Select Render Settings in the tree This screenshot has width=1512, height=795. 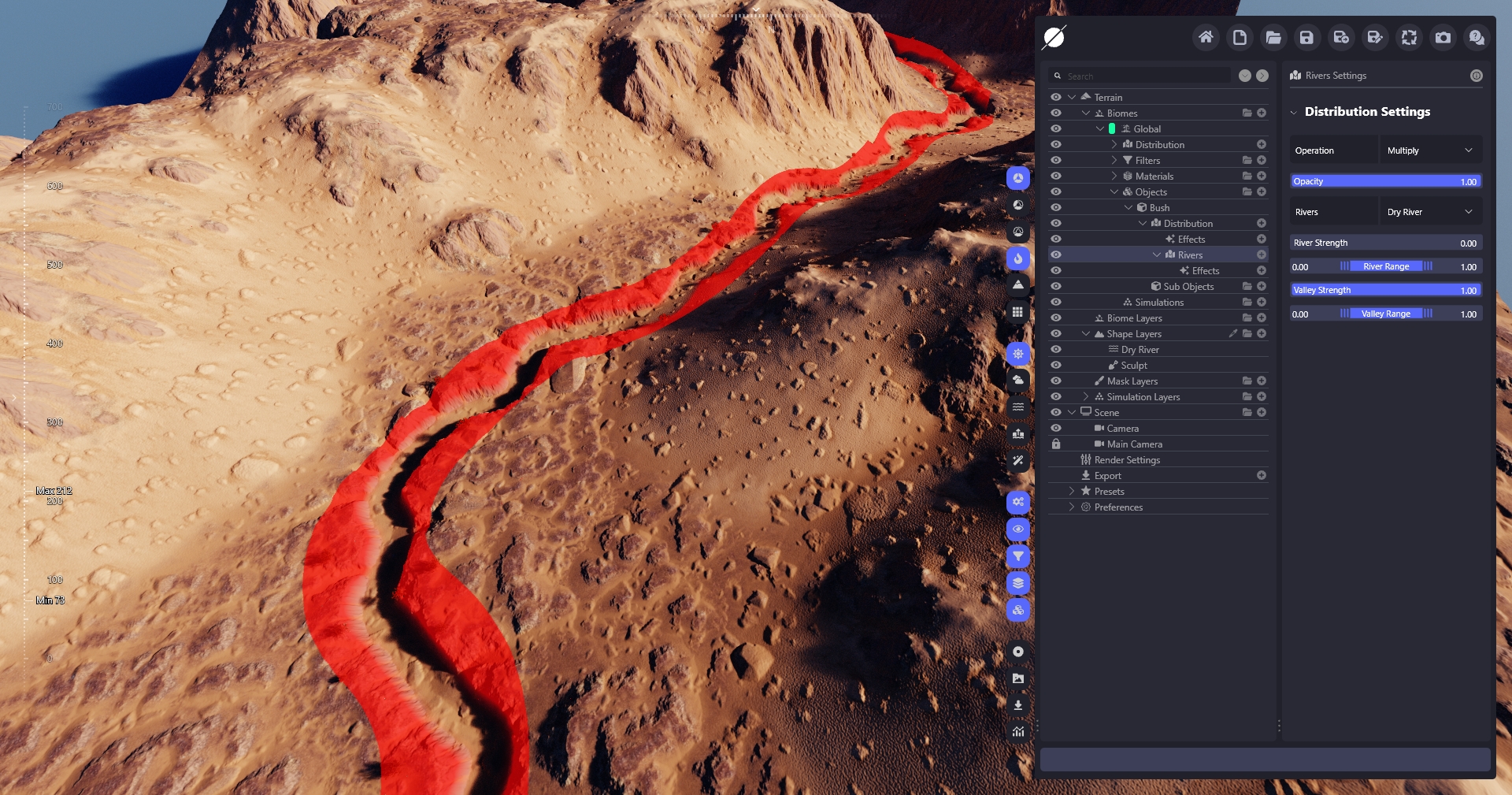pos(1127,460)
